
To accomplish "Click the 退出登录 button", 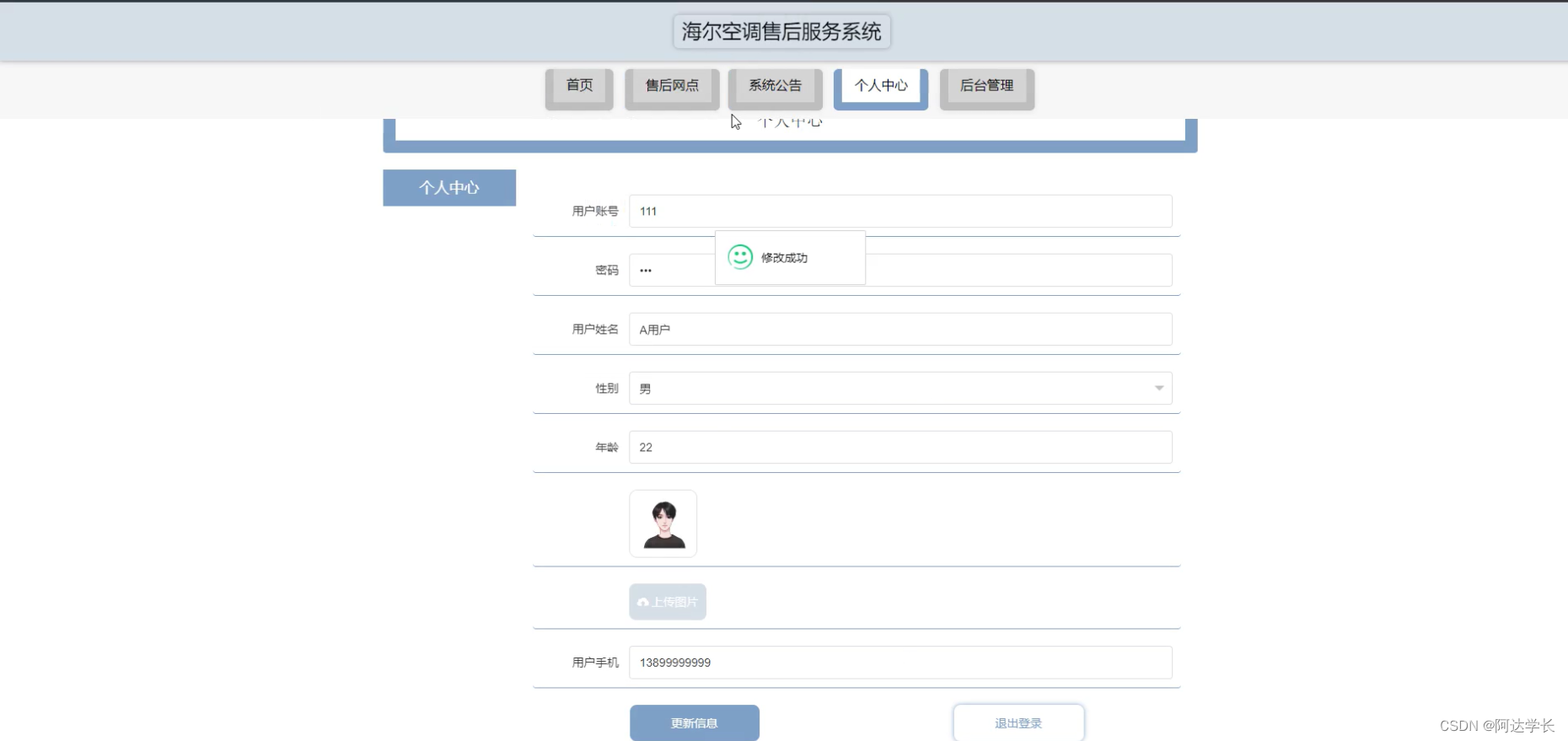I will [x=1018, y=723].
